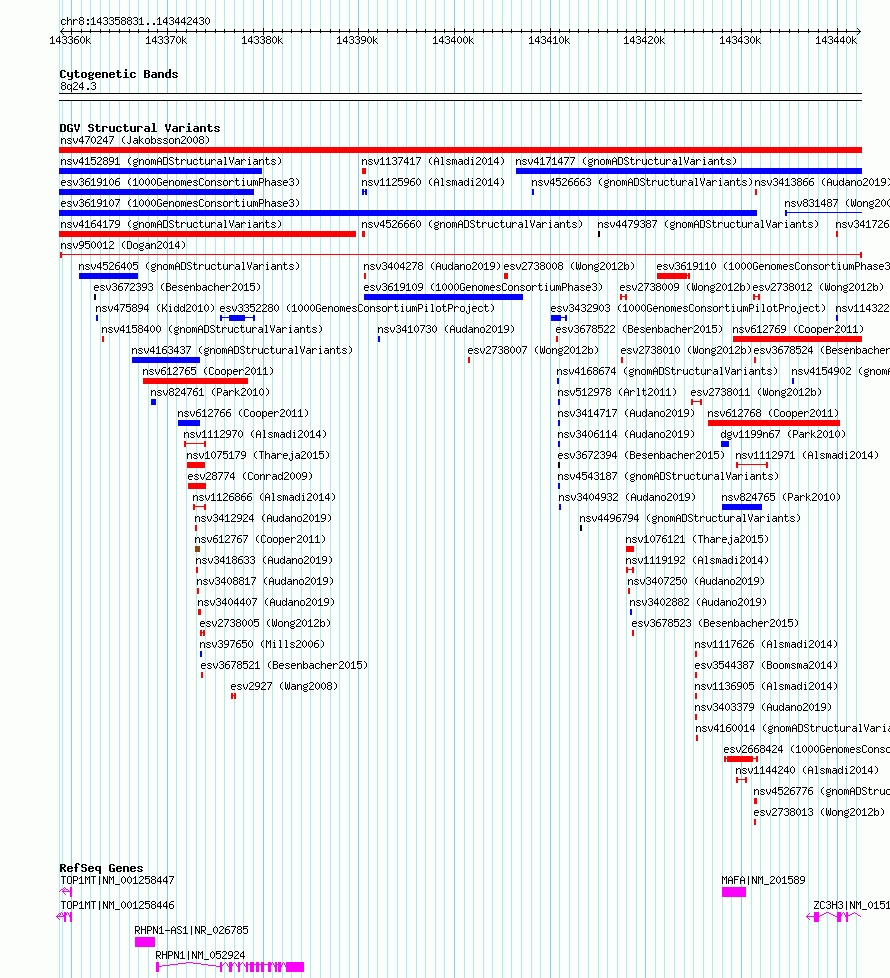Click nsv3412924 (Audano2019) label
Viewport: 890px width, 978px height.
263,518
